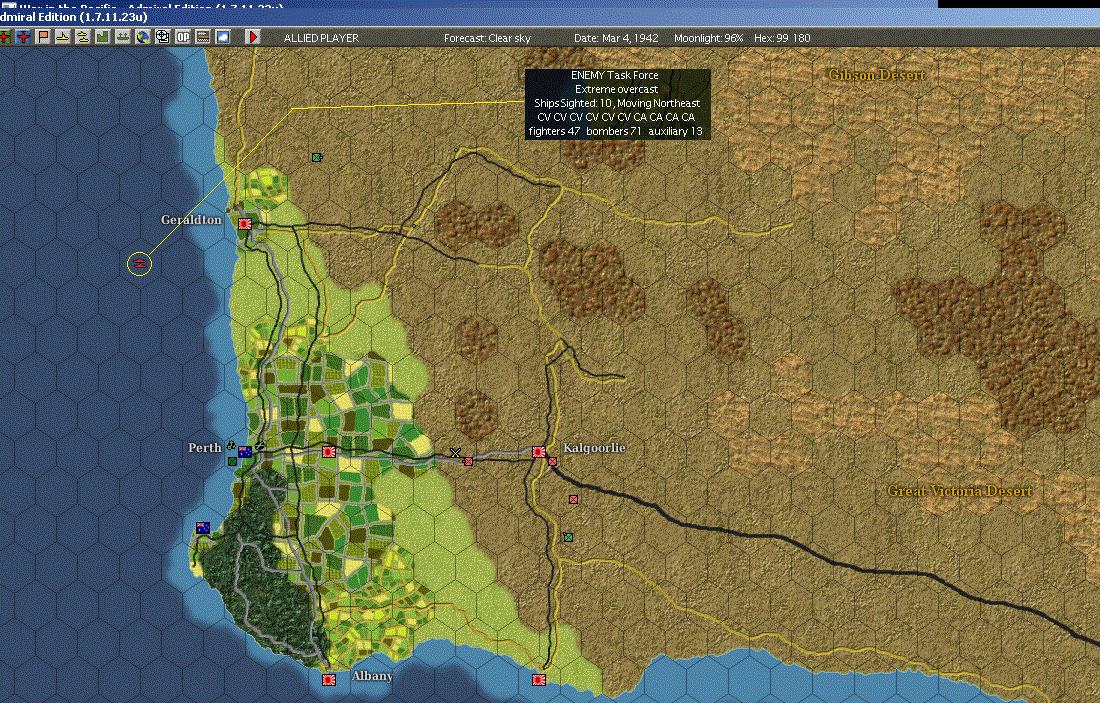Select the Japanese flag base at Kalgoorlie
This screenshot has height=703, width=1100.
tap(539, 452)
